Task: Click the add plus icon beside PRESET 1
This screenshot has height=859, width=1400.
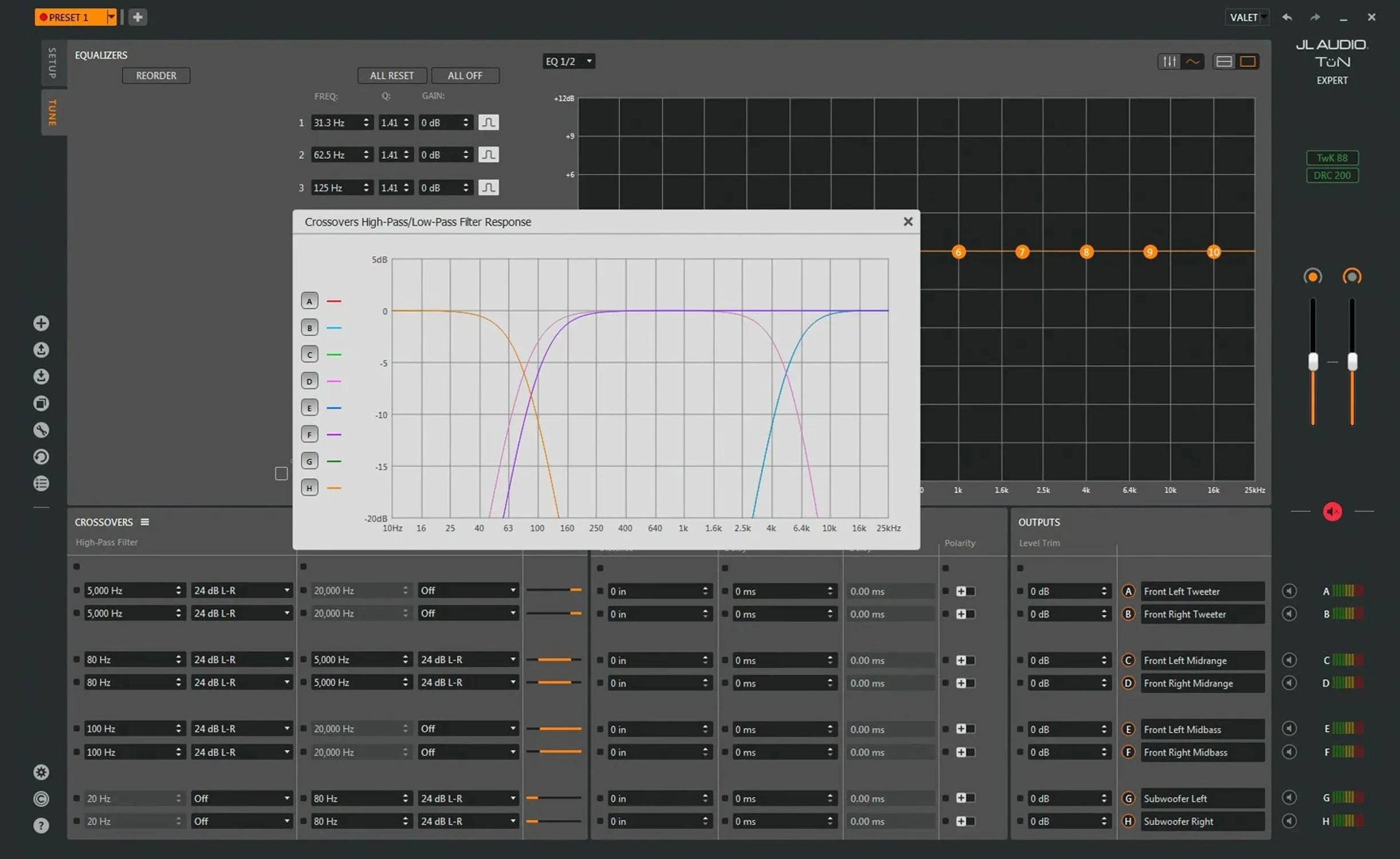Action: point(137,17)
